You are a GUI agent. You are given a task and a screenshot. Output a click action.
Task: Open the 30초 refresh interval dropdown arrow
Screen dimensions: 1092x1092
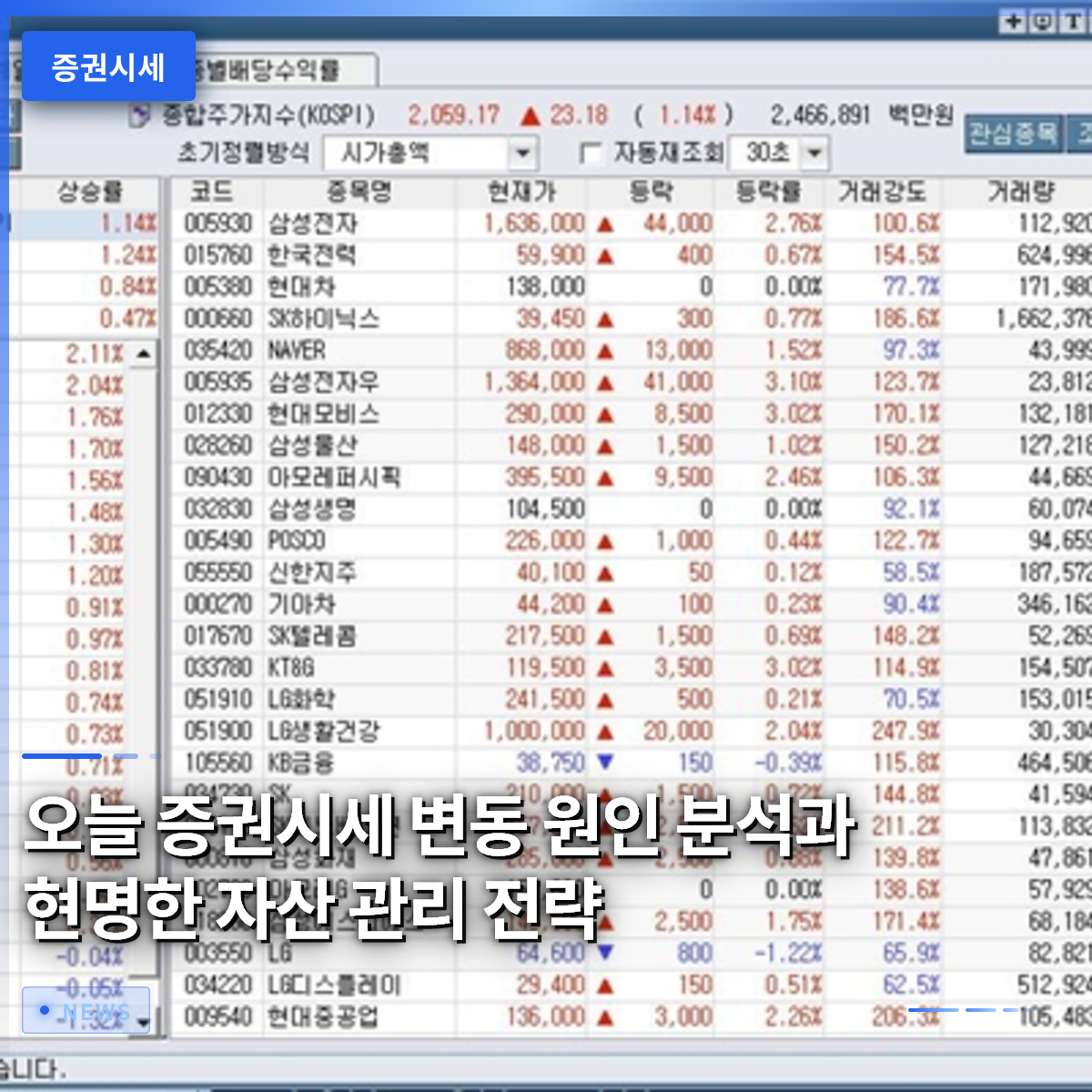point(814,153)
